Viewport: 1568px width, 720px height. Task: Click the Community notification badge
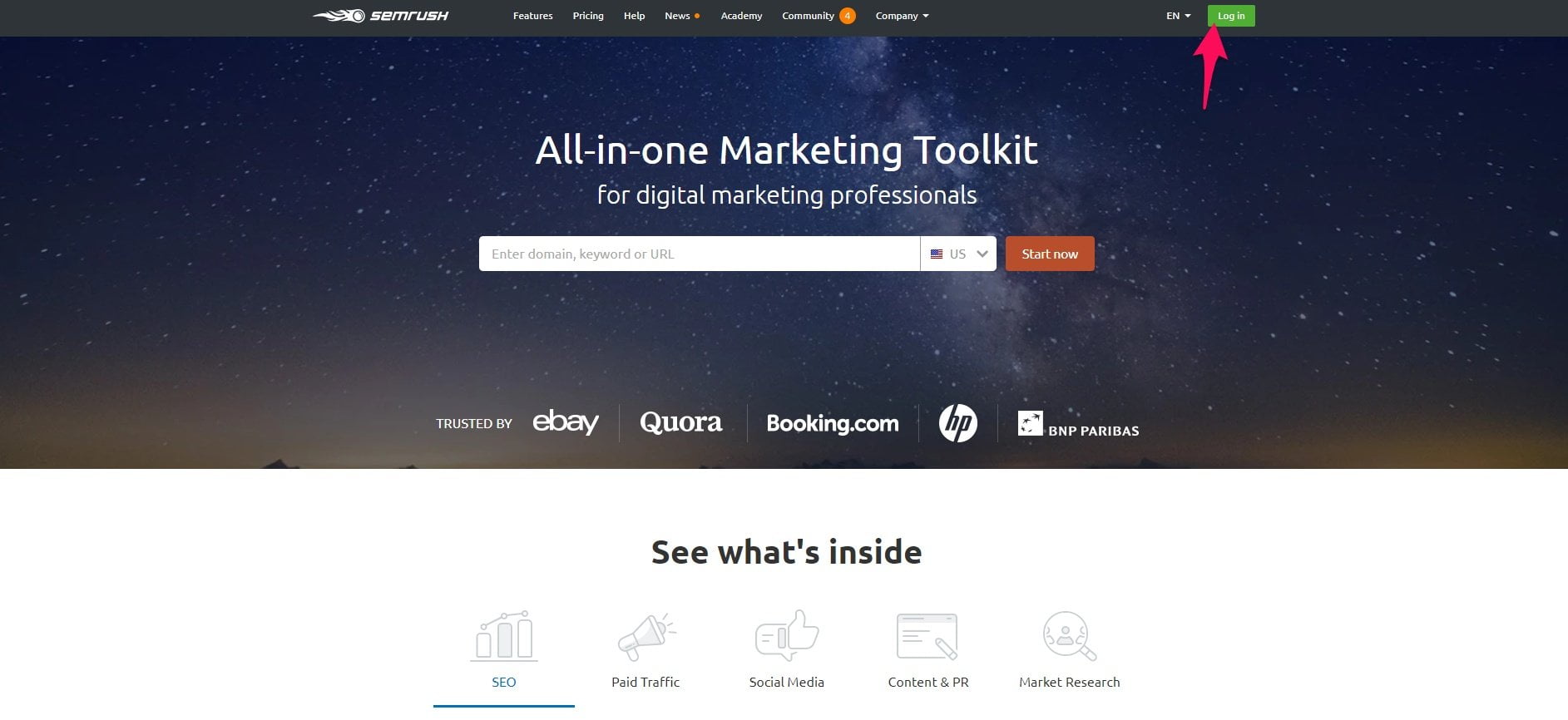[847, 16]
